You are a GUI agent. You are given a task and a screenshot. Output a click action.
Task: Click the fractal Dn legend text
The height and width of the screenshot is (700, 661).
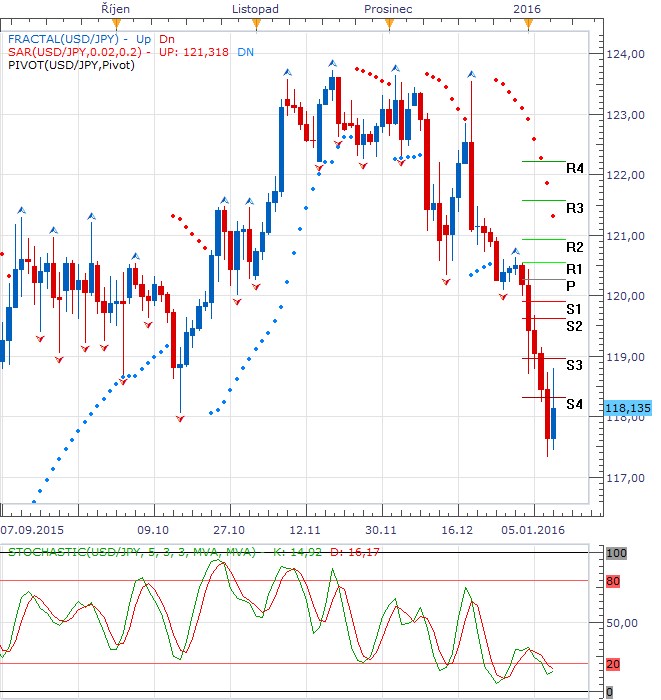click(167, 39)
